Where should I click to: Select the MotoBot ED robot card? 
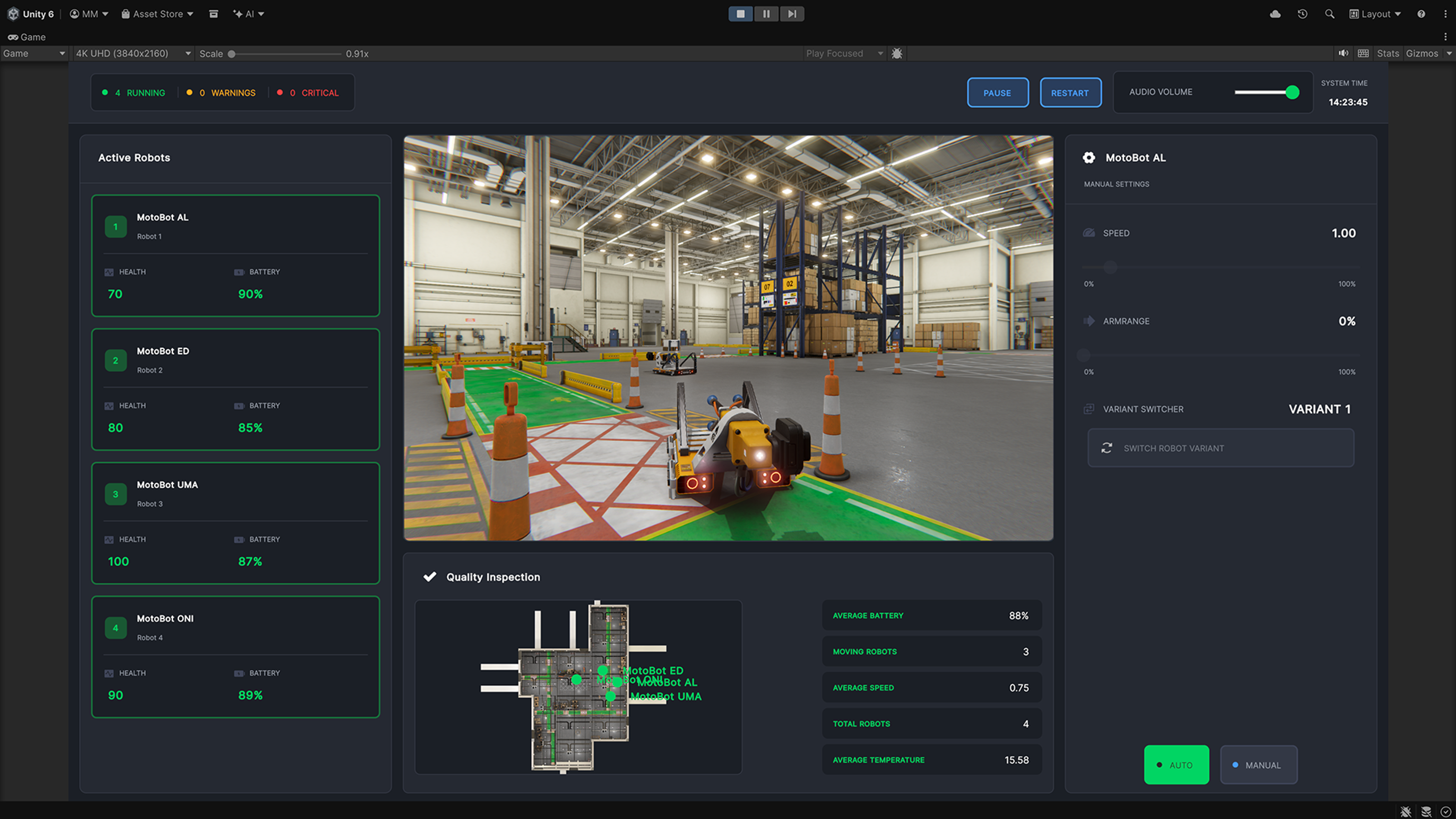235,390
